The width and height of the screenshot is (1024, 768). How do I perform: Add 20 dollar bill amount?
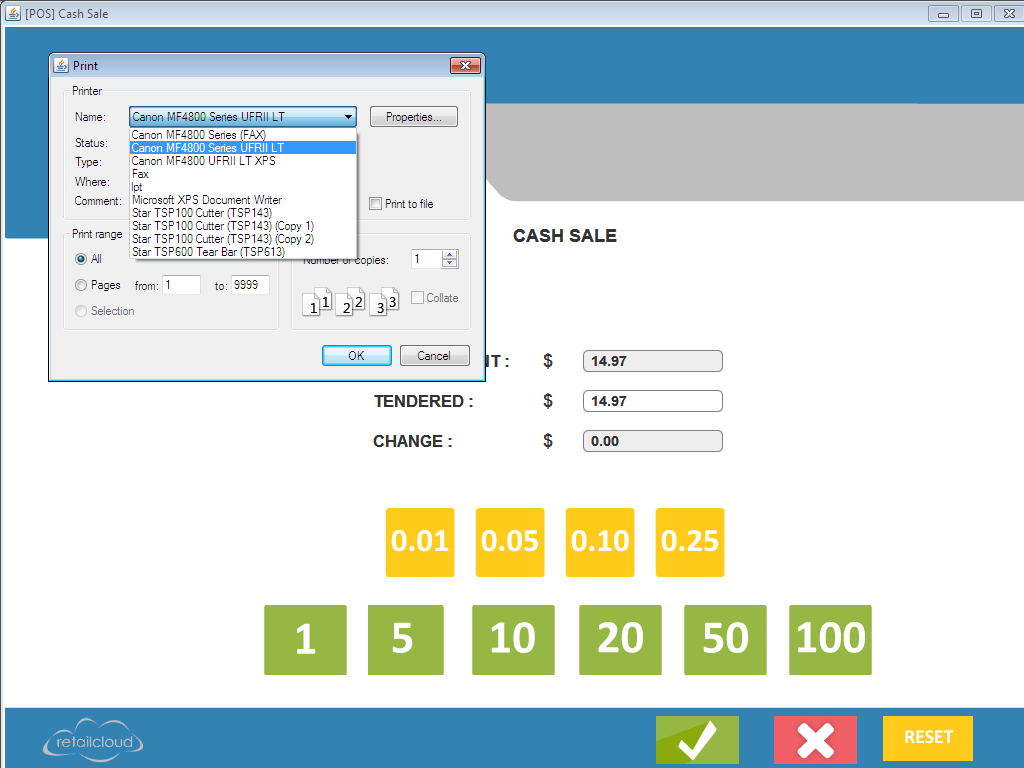(620, 639)
